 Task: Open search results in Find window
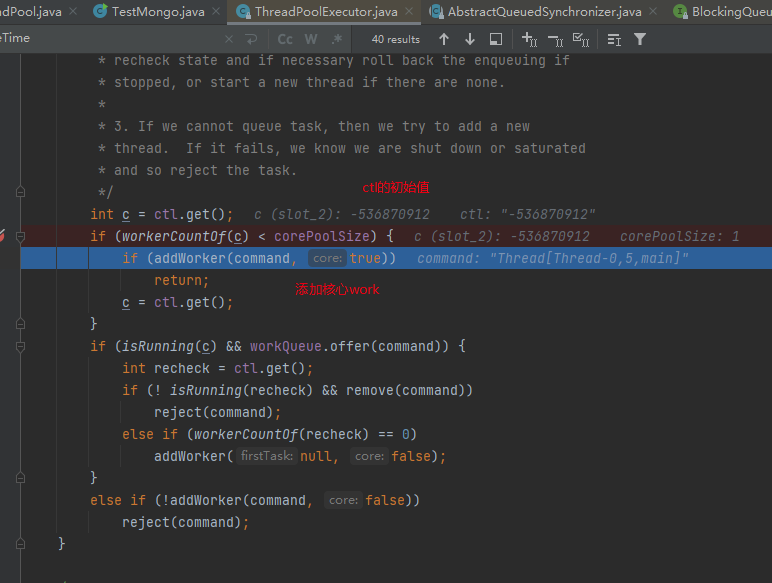click(x=496, y=39)
